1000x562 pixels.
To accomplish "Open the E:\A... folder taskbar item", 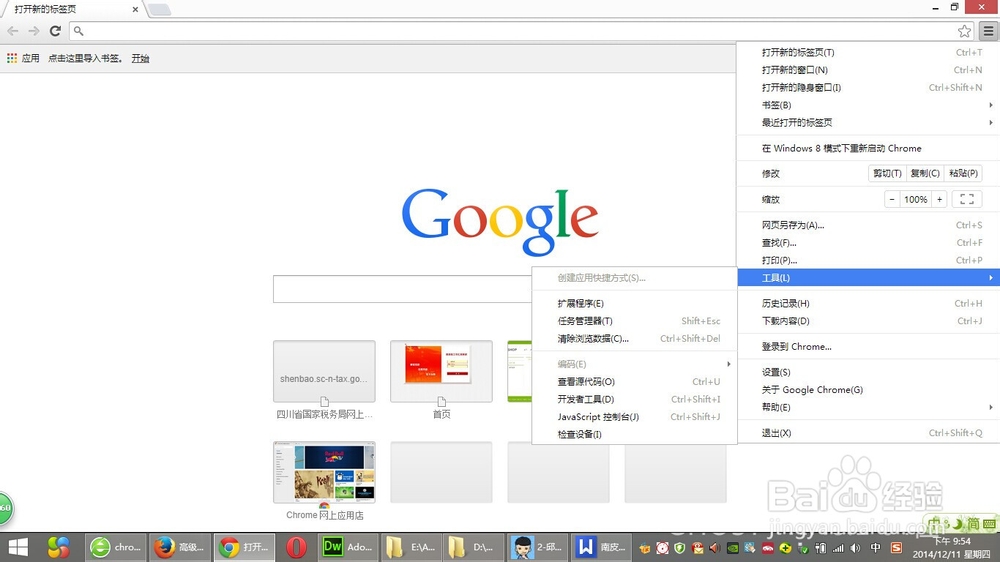I will (x=411, y=547).
